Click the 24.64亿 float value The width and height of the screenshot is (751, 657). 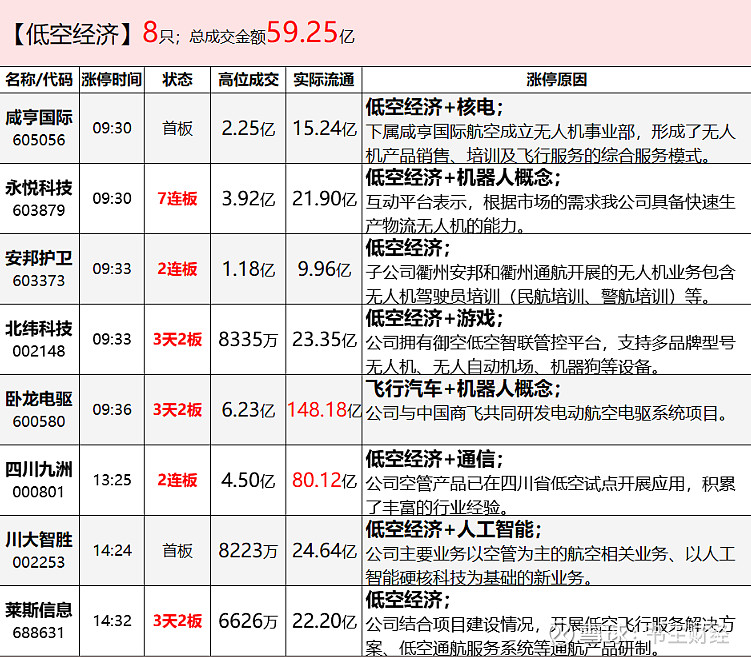click(x=324, y=551)
